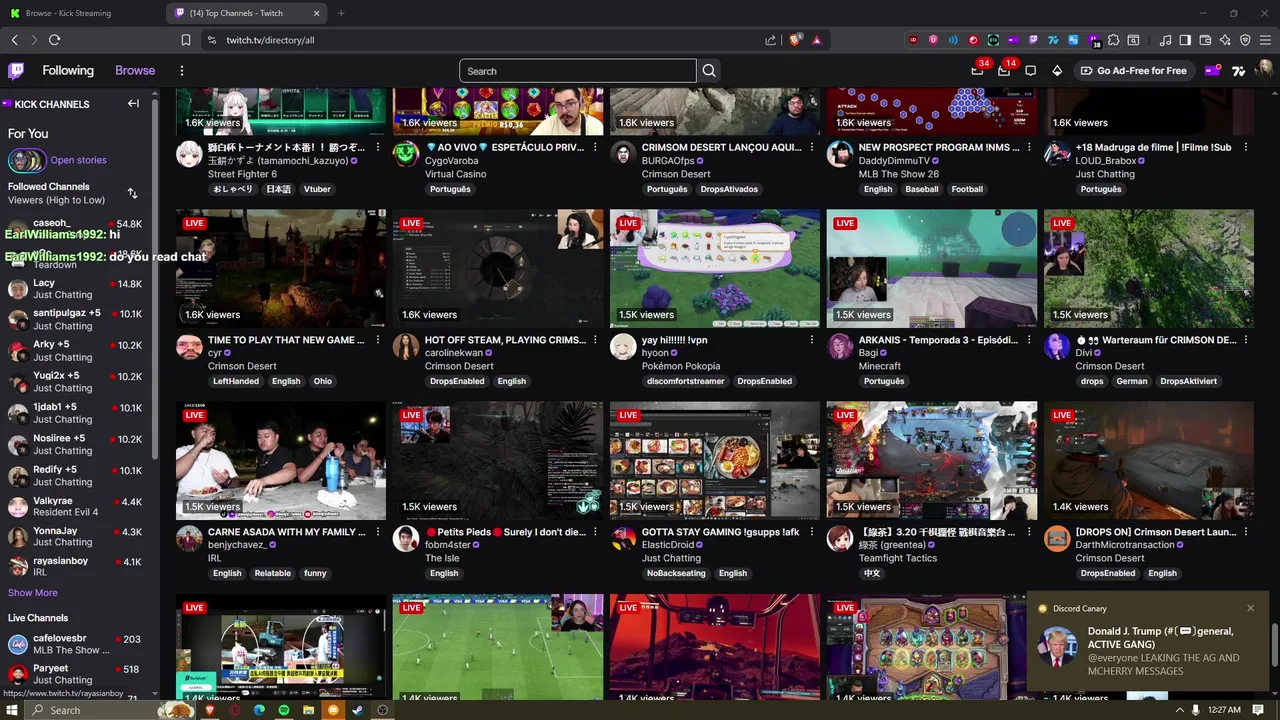This screenshot has width=1280, height=720.
Task: Close the Discord Canary notification
Action: [x=1250, y=608]
